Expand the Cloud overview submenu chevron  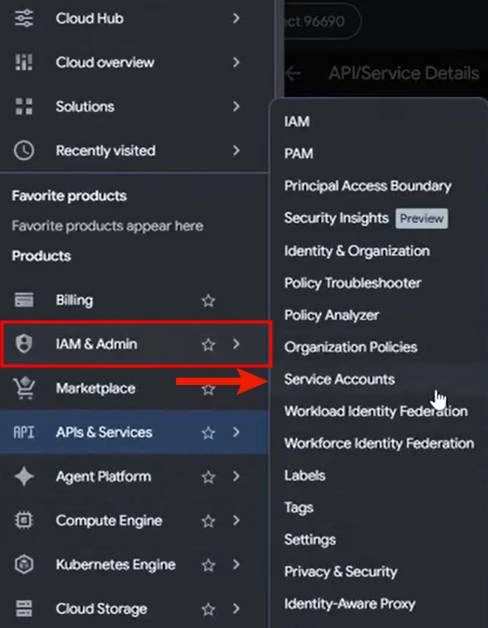236,62
